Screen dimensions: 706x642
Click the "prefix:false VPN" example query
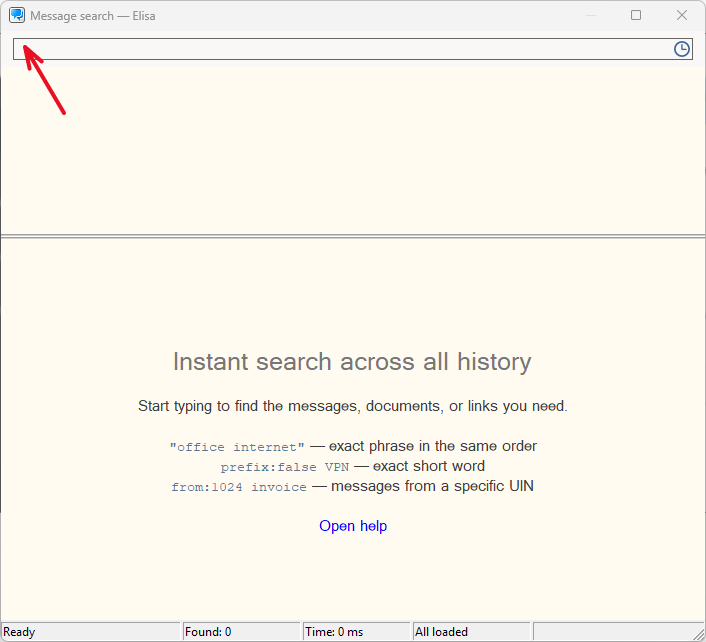click(x=285, y=467)
